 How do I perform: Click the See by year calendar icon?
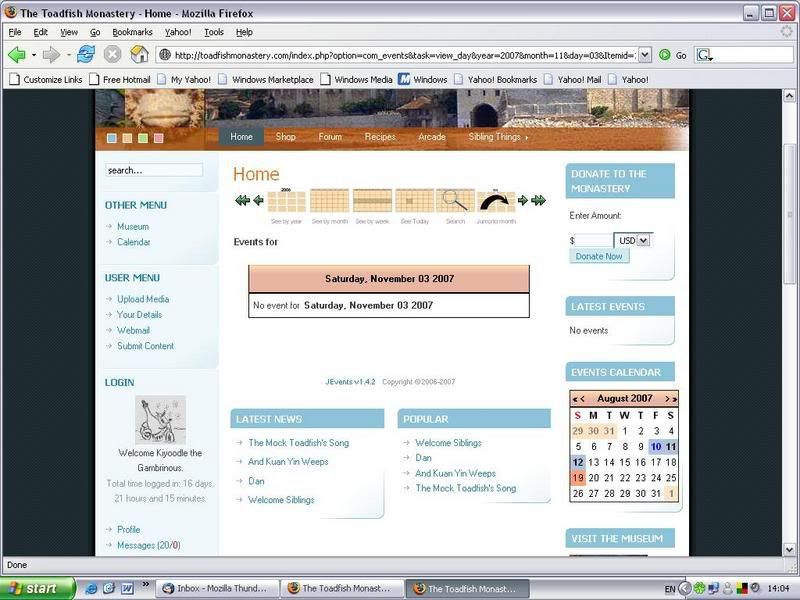286,201
